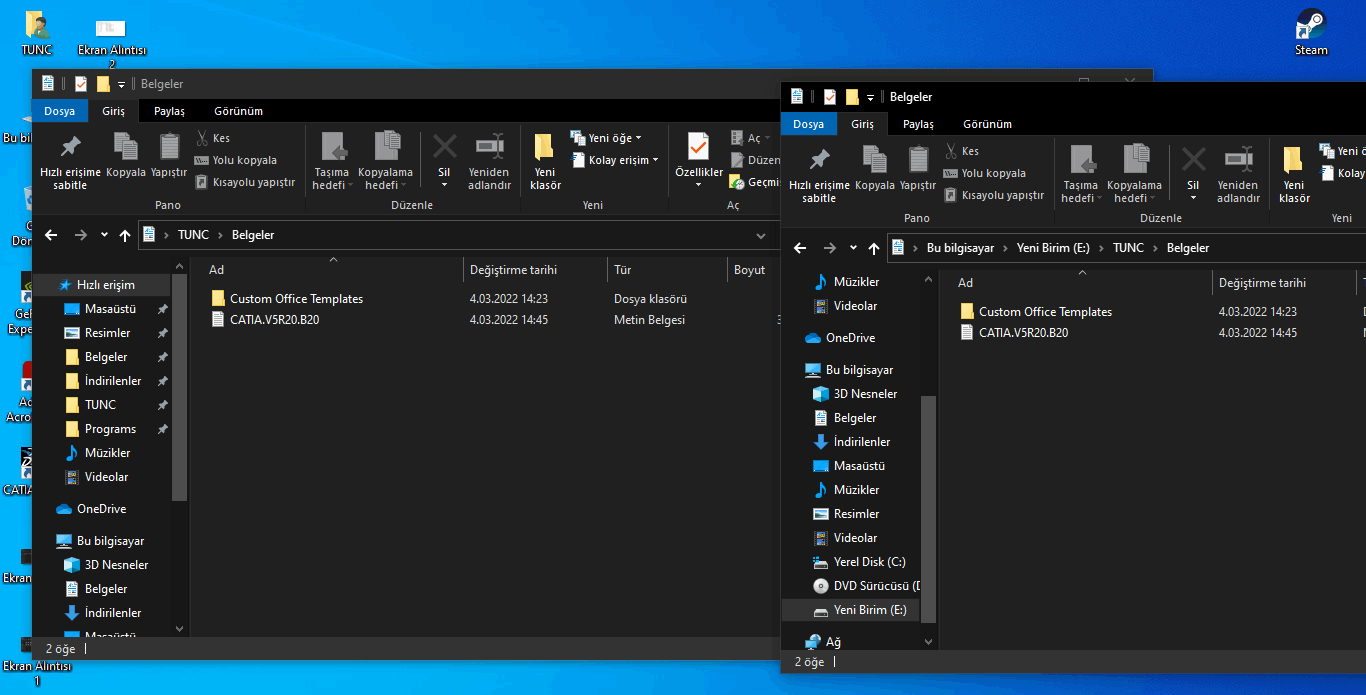Click Kes scissors in right window
1366x695 pixels.
962,151
